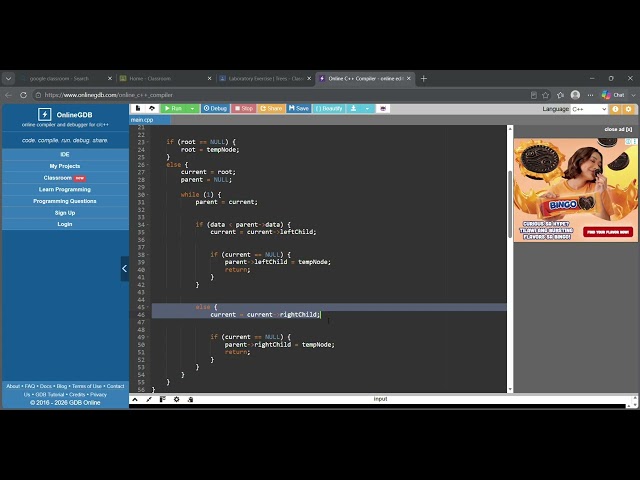The height and width of the screenshot is (480, 640).
Task: Click the console expand diagonal arrow icon
Action: [x=149, y=399]
